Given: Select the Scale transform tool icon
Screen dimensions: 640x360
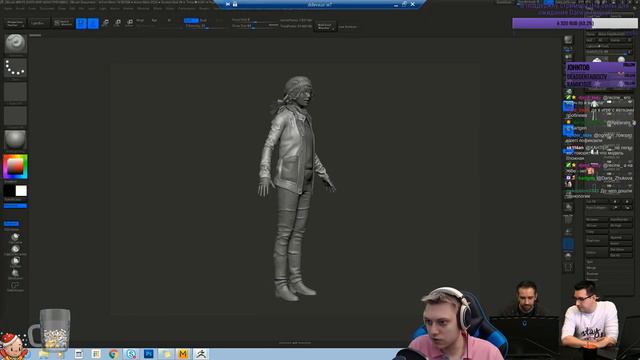Looking at the screenshot, I should point(118,23).
